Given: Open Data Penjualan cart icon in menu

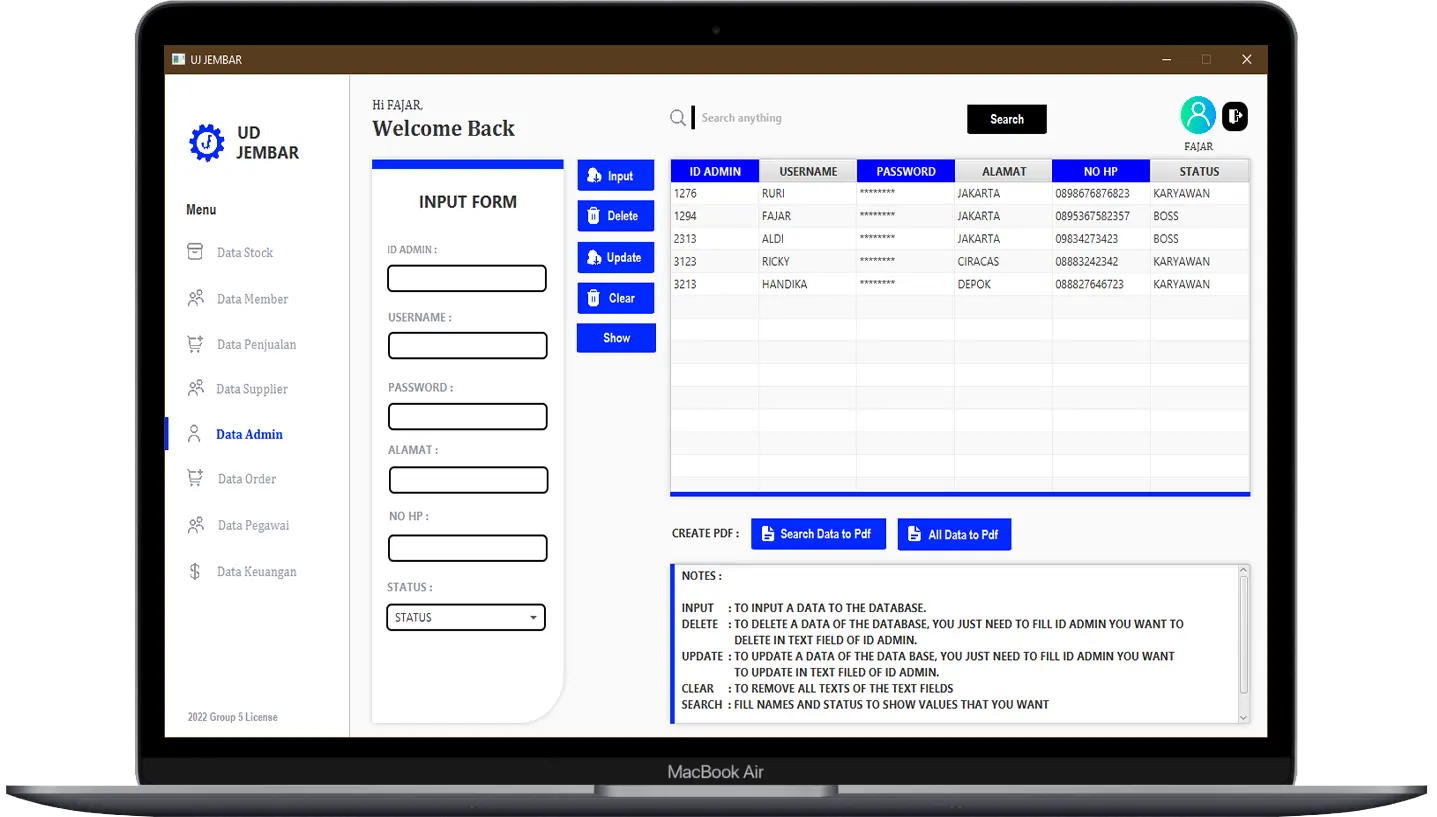Looking at the screenshot, I should pos(195,344).
